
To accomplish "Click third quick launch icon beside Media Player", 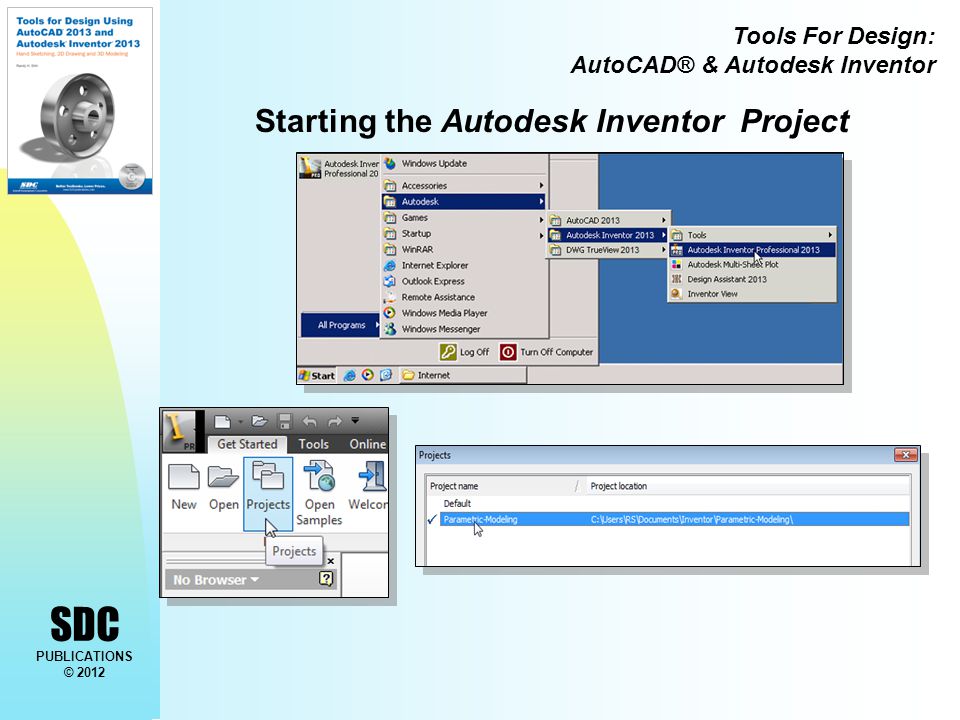I will coord(386,375).
